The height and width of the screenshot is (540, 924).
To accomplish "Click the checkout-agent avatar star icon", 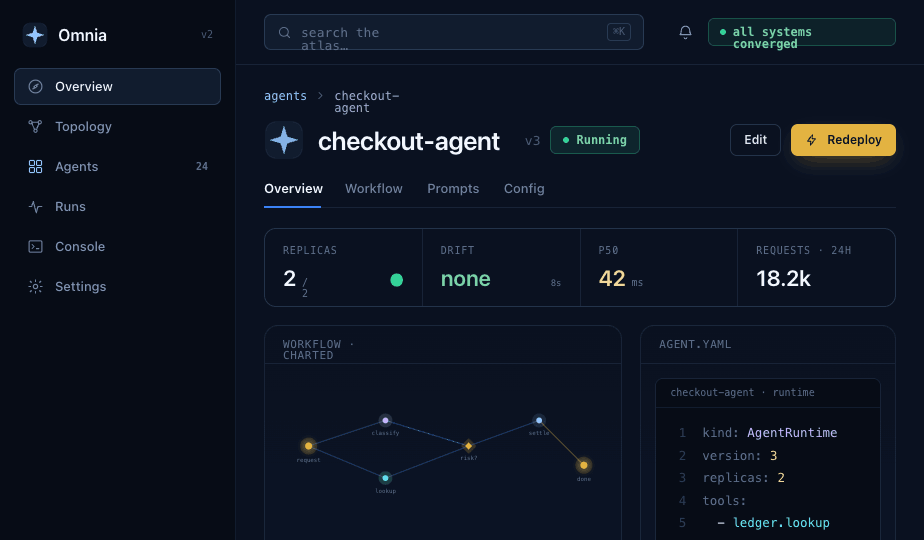I will click(284, 140).
